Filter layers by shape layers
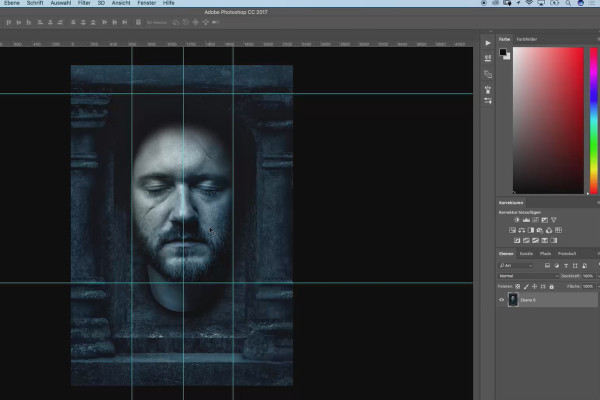600x400 pixels. 575,265
